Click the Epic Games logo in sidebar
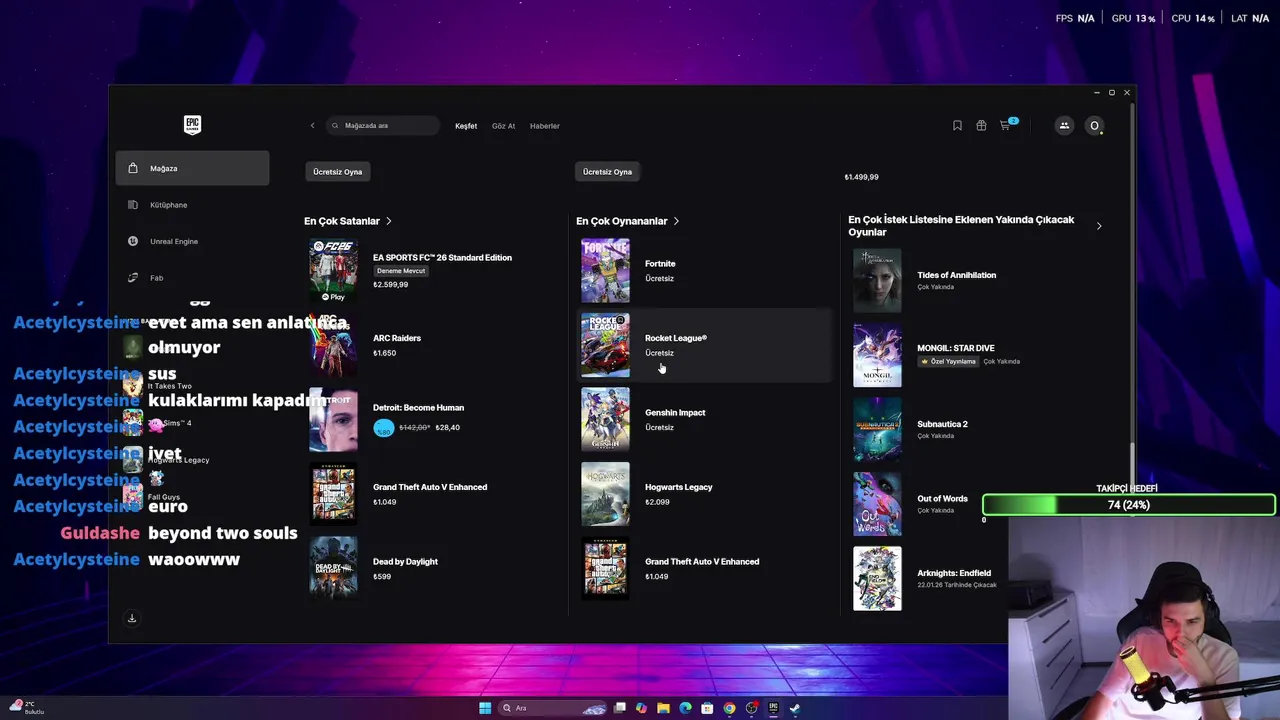 (192, 124)
